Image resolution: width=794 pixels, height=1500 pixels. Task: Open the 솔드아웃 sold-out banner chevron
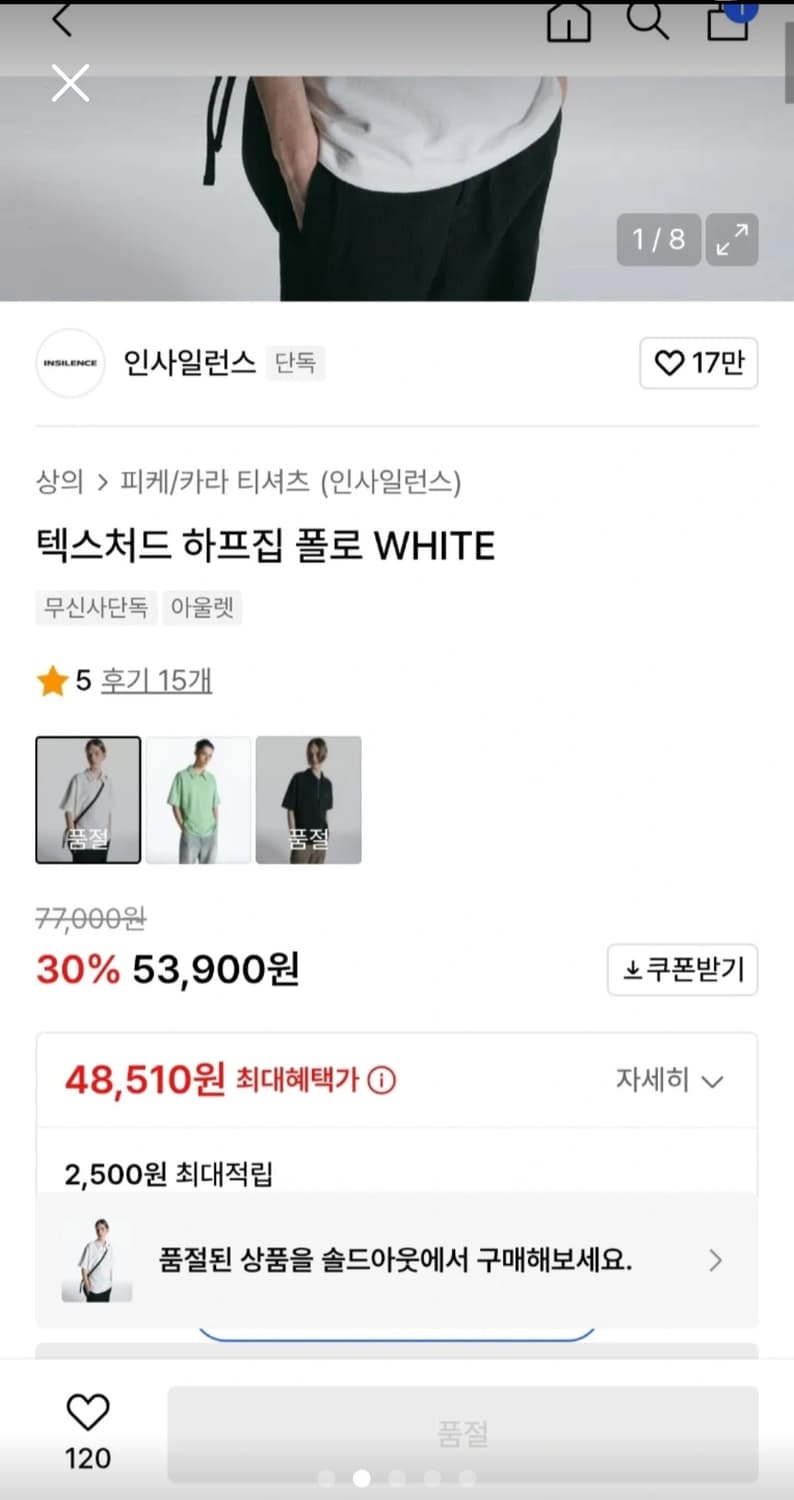pos(715,1261)
